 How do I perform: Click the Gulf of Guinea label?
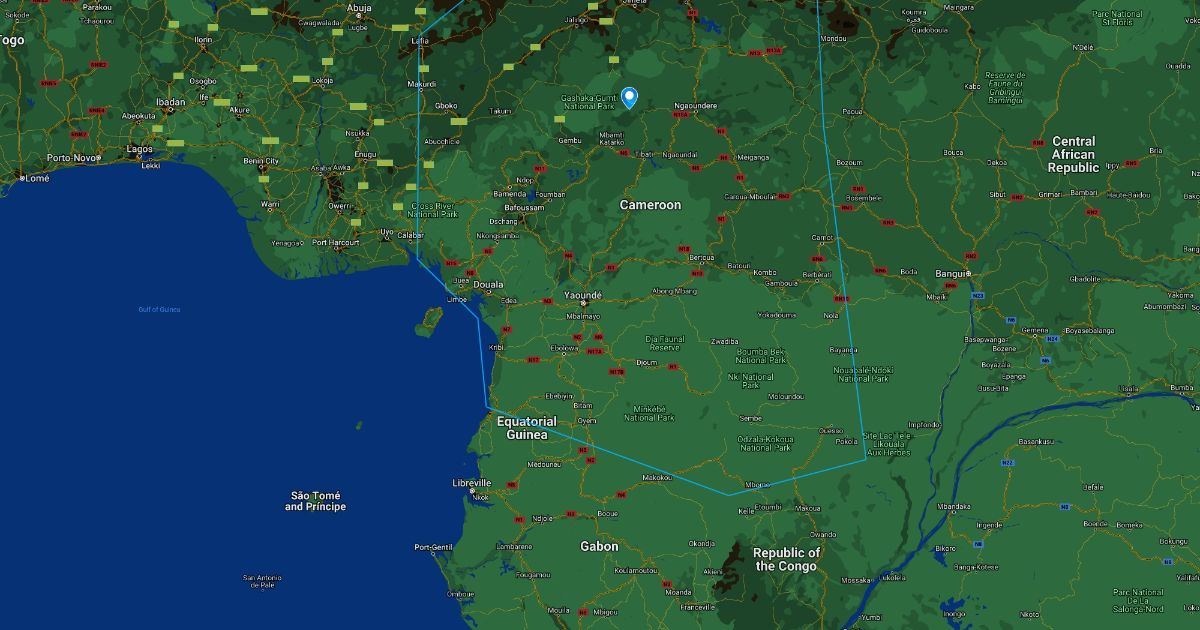tap(159, 309)
